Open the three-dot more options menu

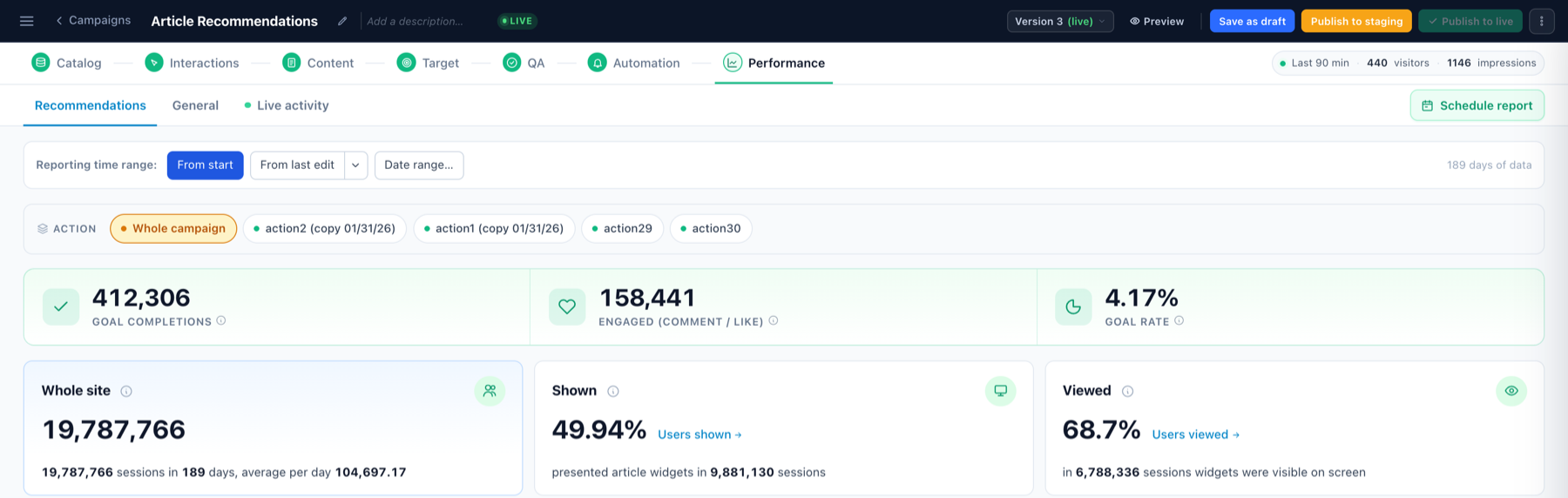tap(1542, 21)
